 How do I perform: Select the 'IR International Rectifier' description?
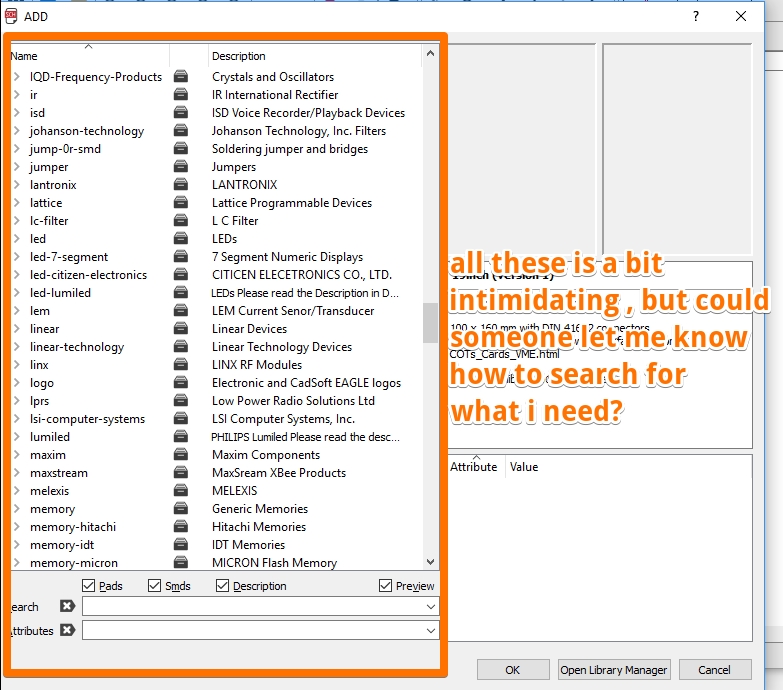(x=275, y=94)
